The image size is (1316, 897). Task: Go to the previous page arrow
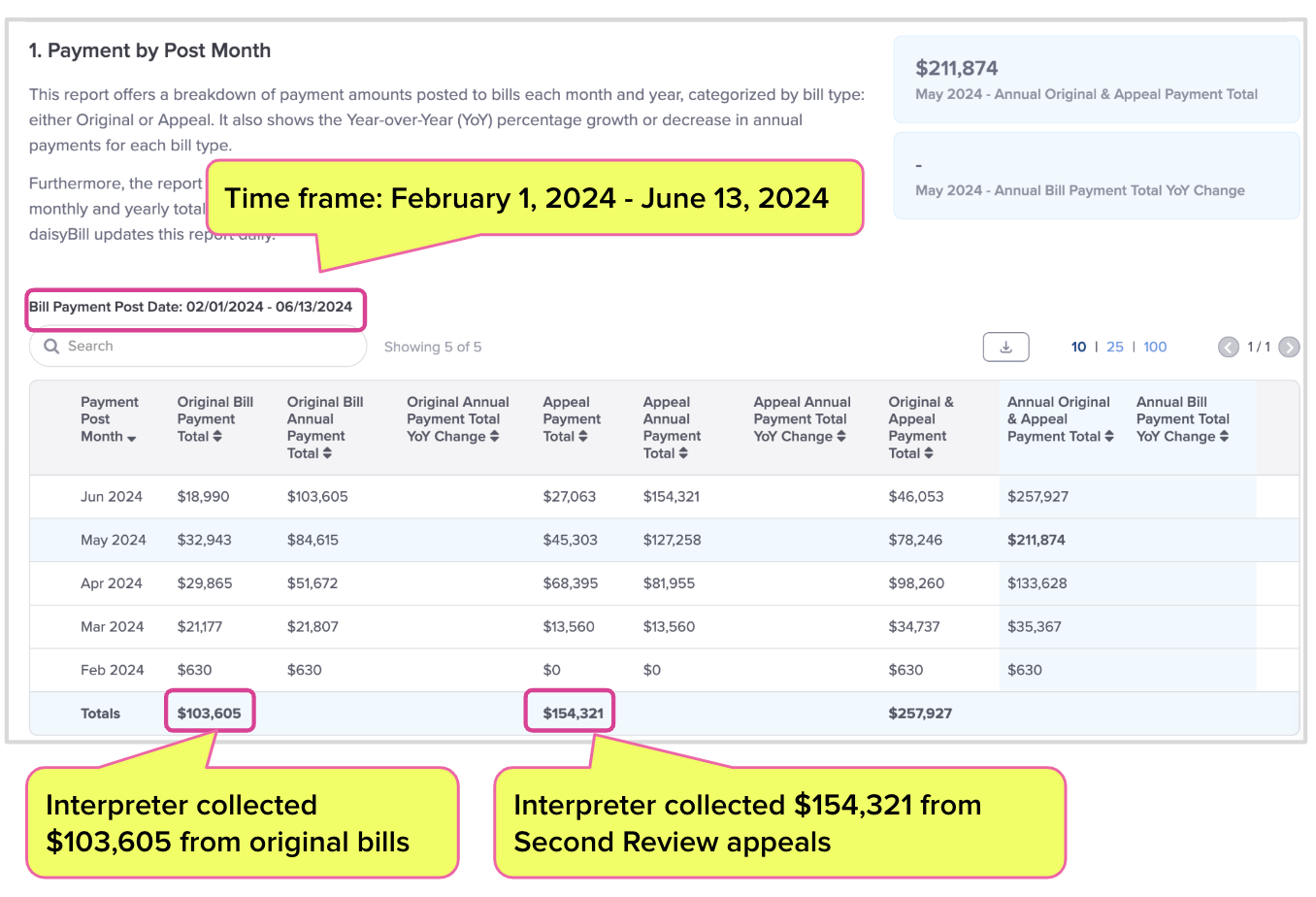[1229, 347]
